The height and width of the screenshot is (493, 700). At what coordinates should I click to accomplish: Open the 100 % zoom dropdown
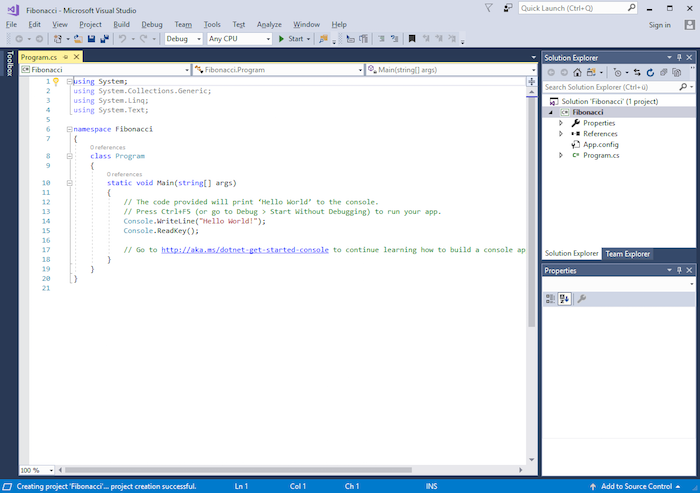point(37,470)
